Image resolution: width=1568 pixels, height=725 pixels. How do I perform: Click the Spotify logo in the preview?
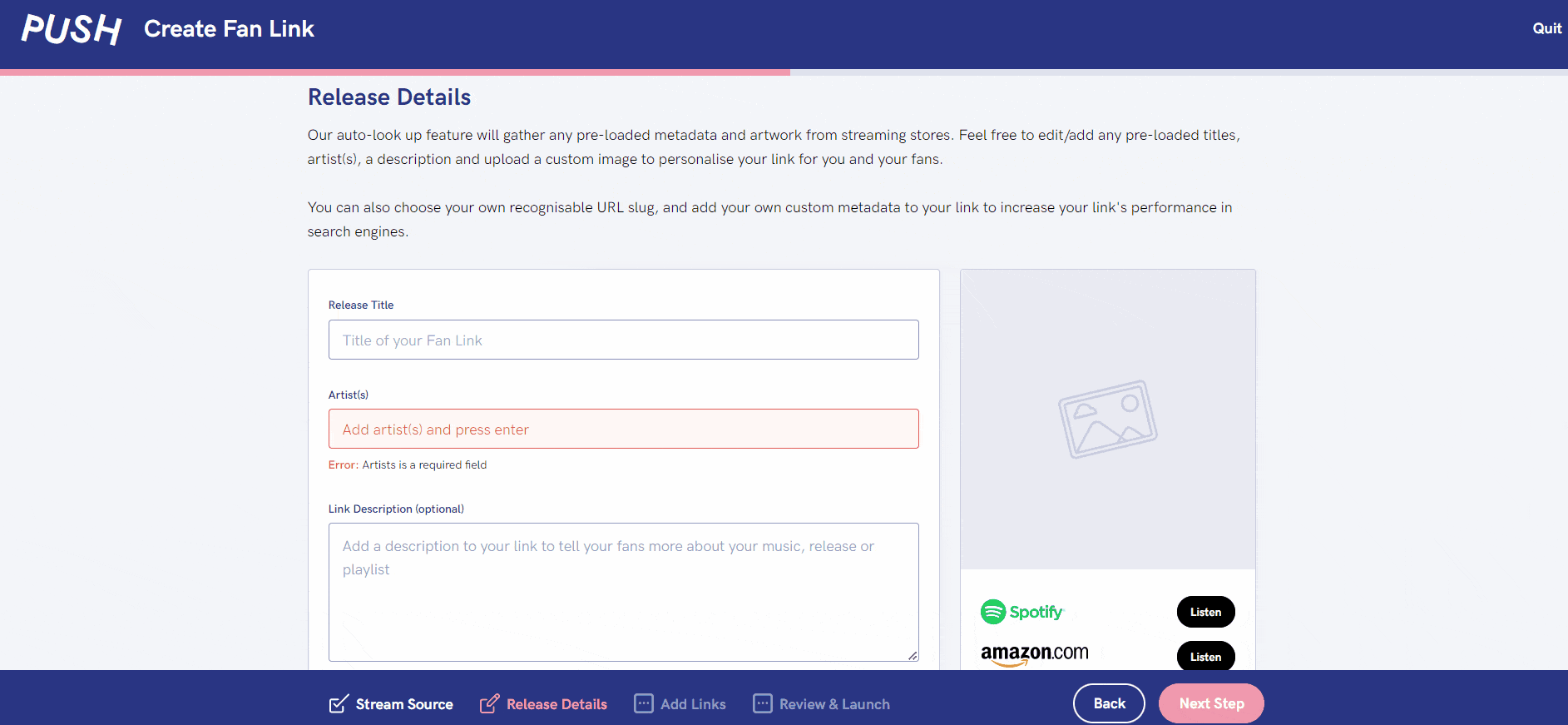1022,612
